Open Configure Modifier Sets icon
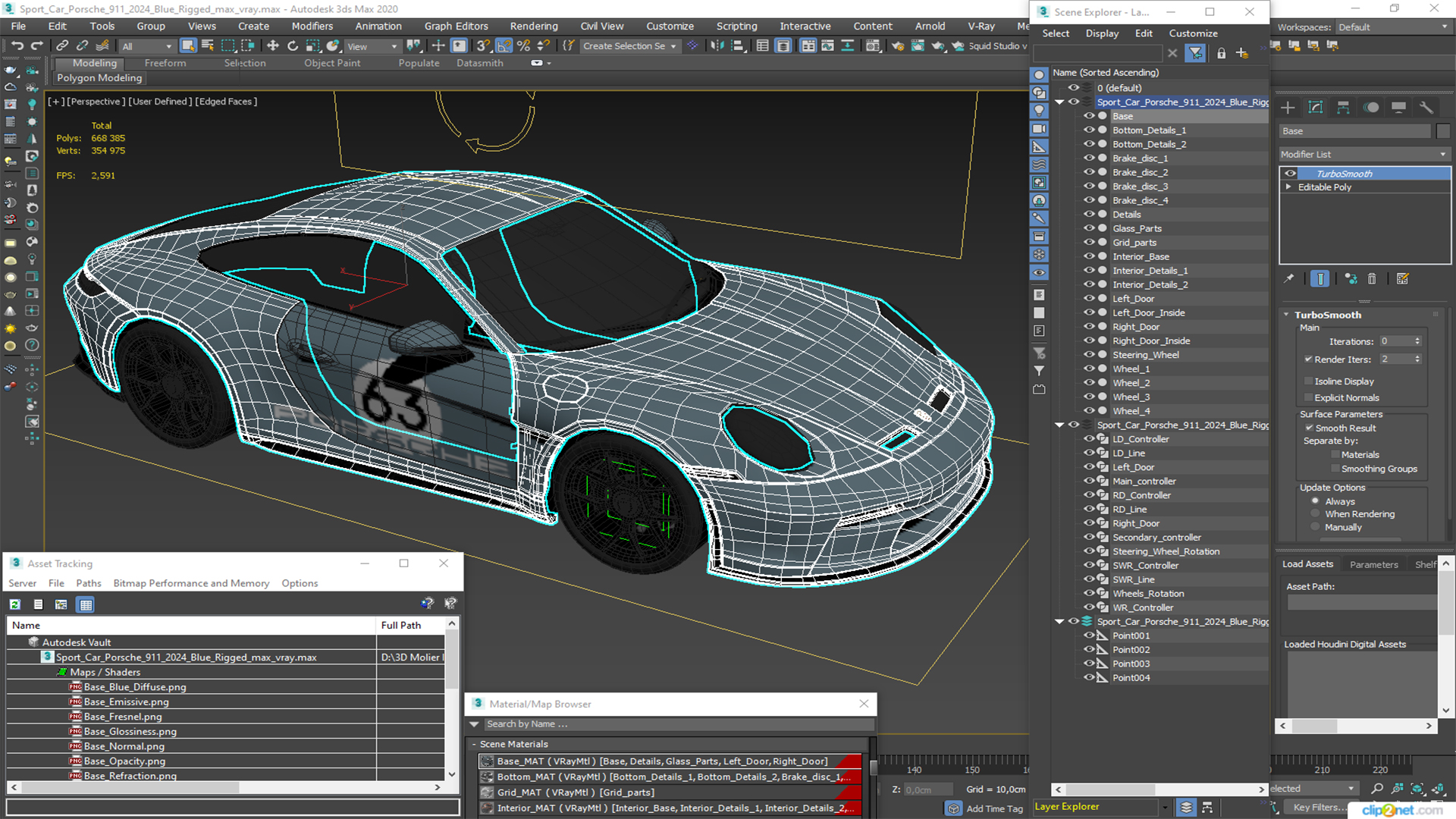Image resolution: width=1456 pixels, height=819 pixels. pos(1402,279)
